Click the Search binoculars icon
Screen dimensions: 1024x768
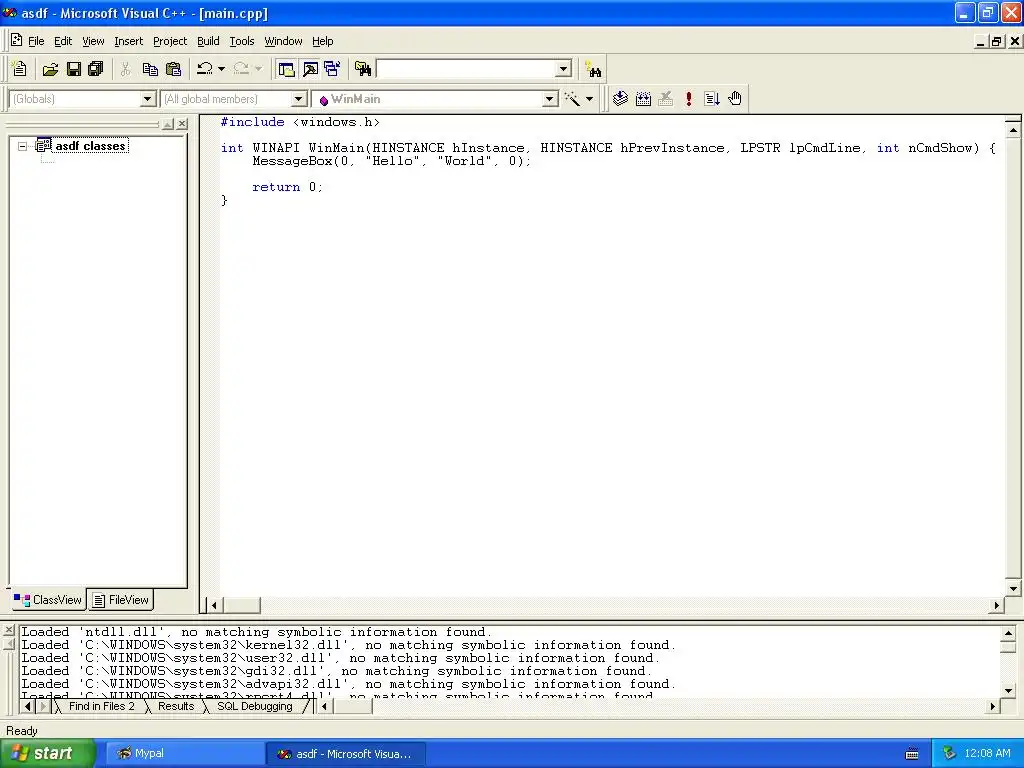click(593, 69)
